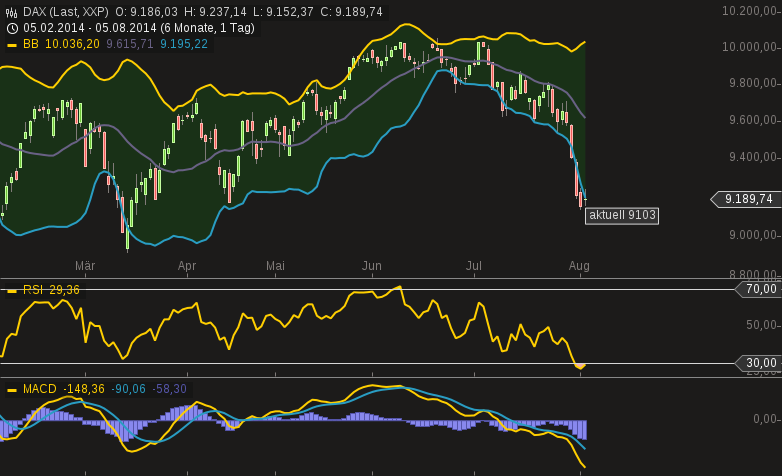This screenshot has width=782, height=476.
Task: Click the yellow MACD indicator color marker
Action: coord(11,390)
